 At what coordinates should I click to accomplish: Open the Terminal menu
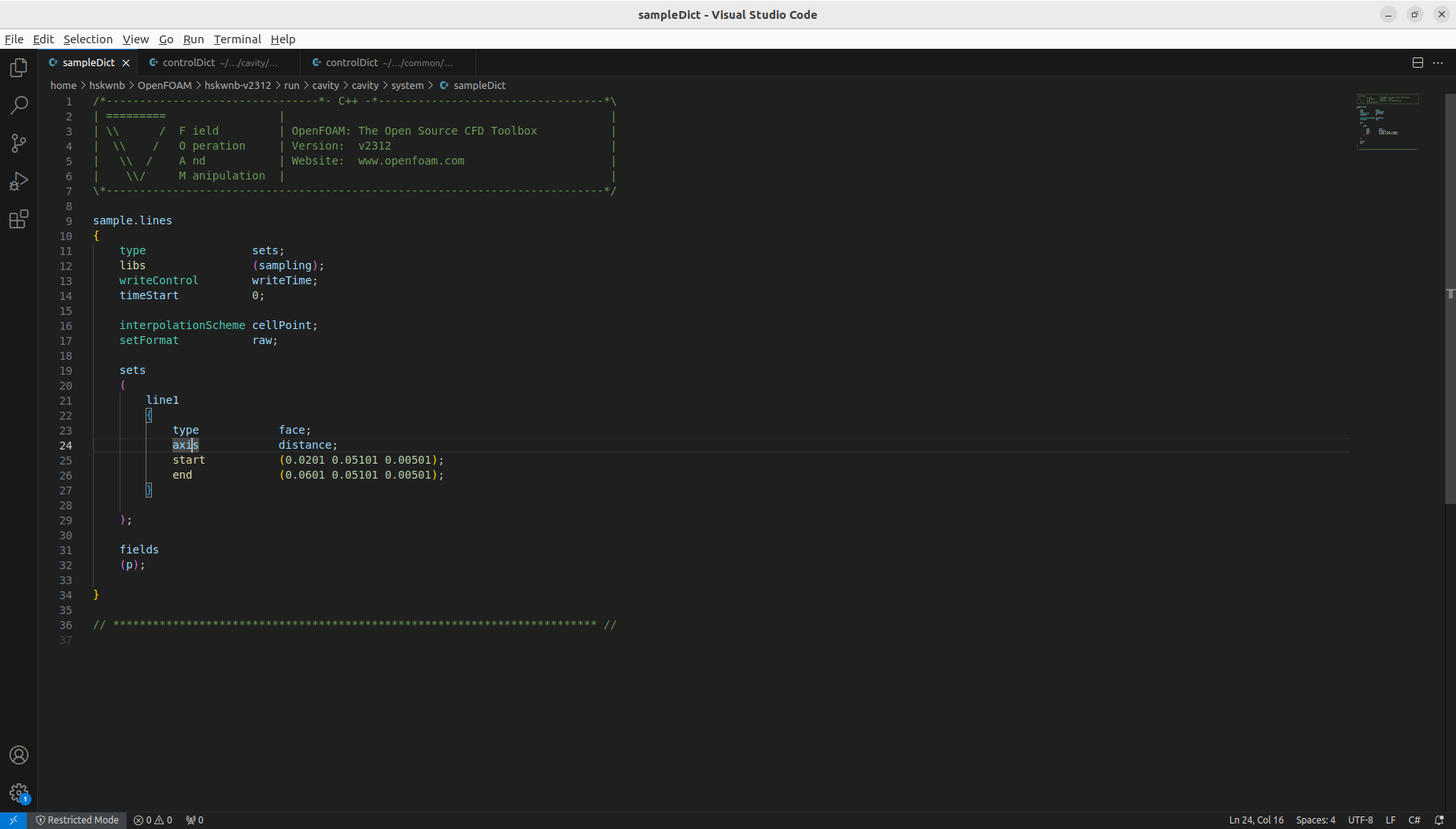(237, 39)
